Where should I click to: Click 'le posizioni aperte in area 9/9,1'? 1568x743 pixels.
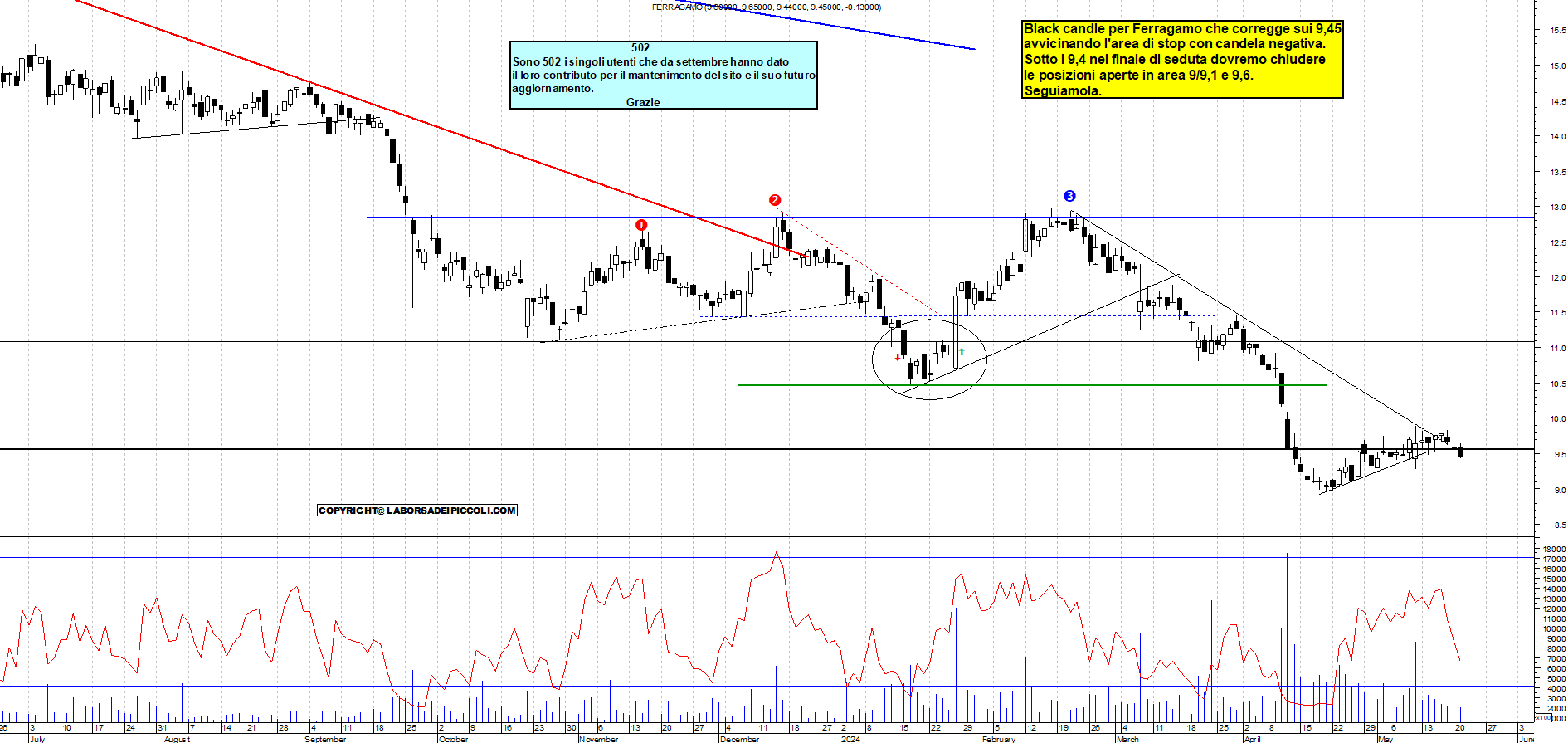[1138, 75]
